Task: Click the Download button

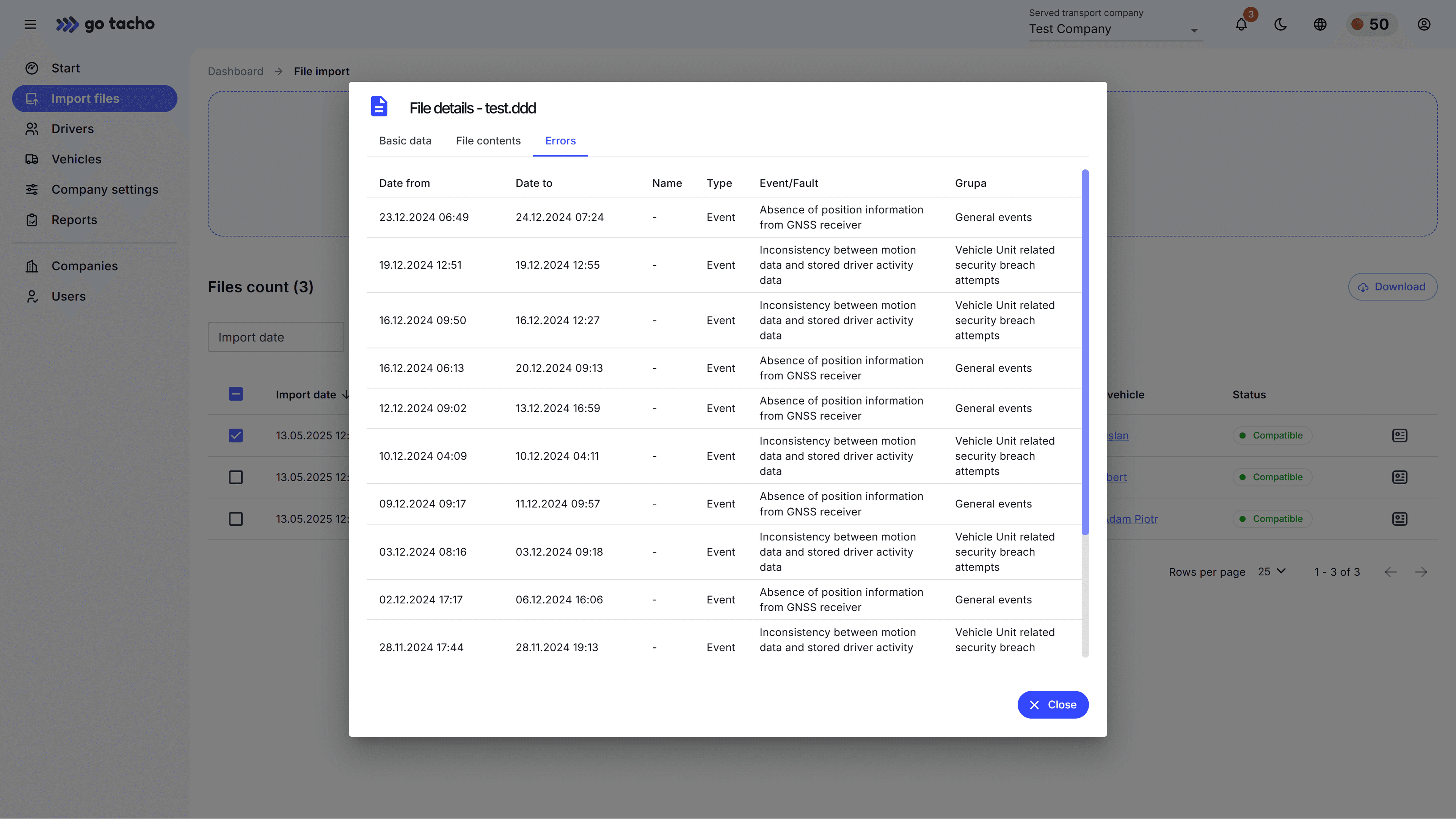Action: (x=1392, y=287)
